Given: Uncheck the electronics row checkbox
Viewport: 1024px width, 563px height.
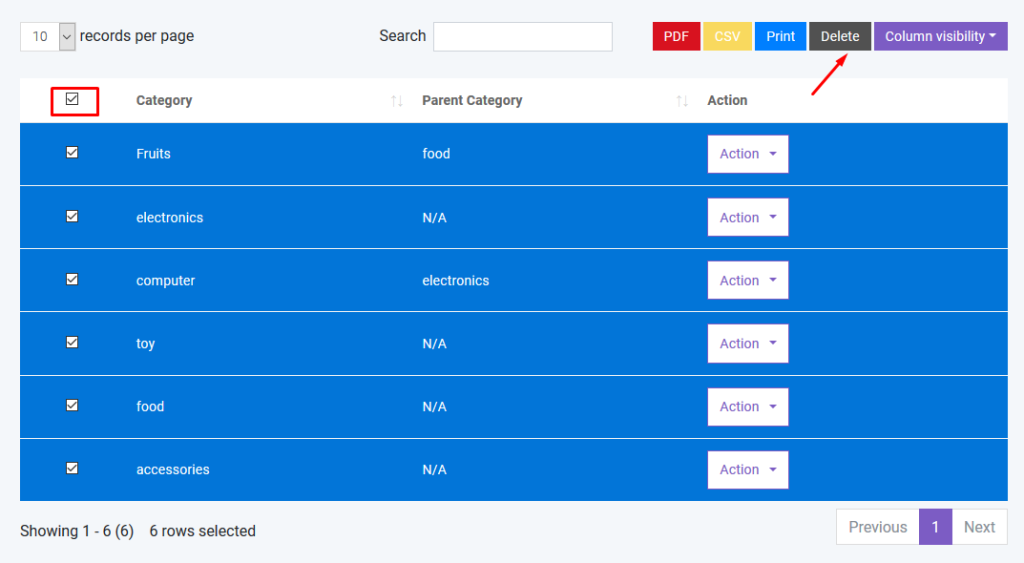Looking at the screenshot, I should click(x=72, y=216).
